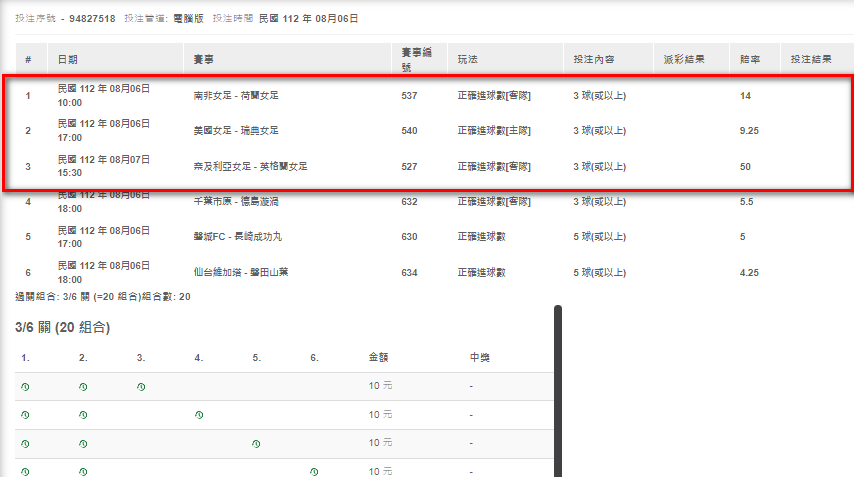Click the 金額 column header in combinations table
Image resolution: width=854 pixels, height=477 pixels.
coord(379,357)
